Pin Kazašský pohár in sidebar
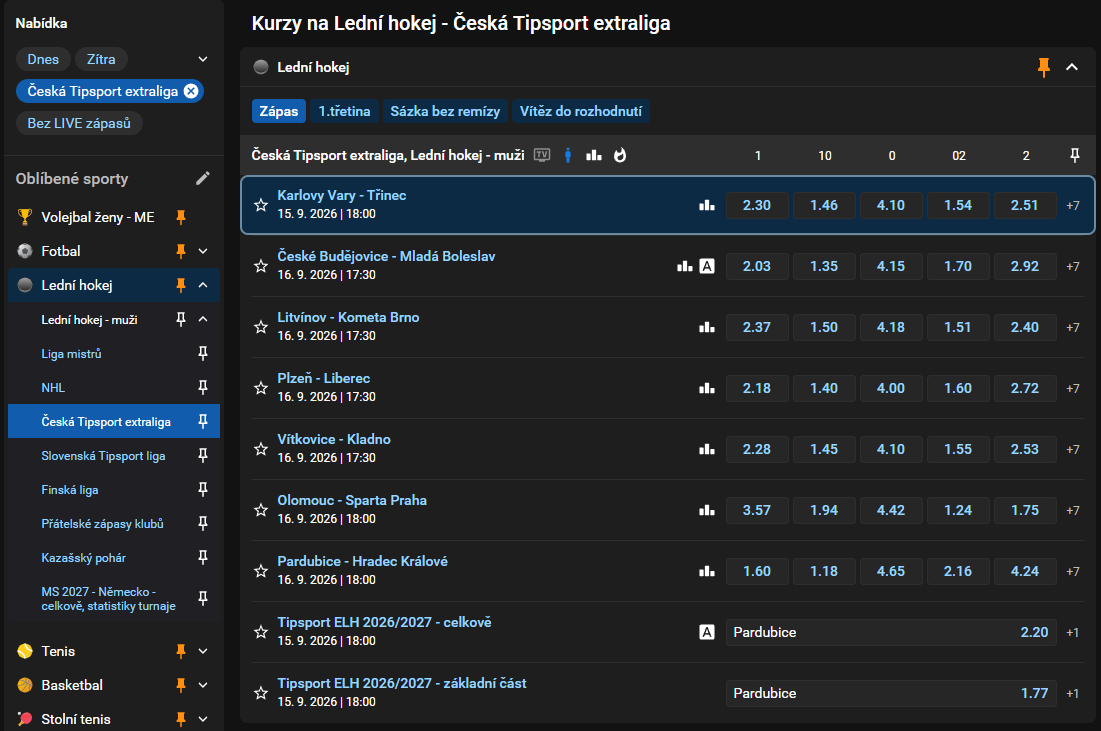Image resolution: width=1101 pixels, height=731 pixels. click(x=203, y=558)
